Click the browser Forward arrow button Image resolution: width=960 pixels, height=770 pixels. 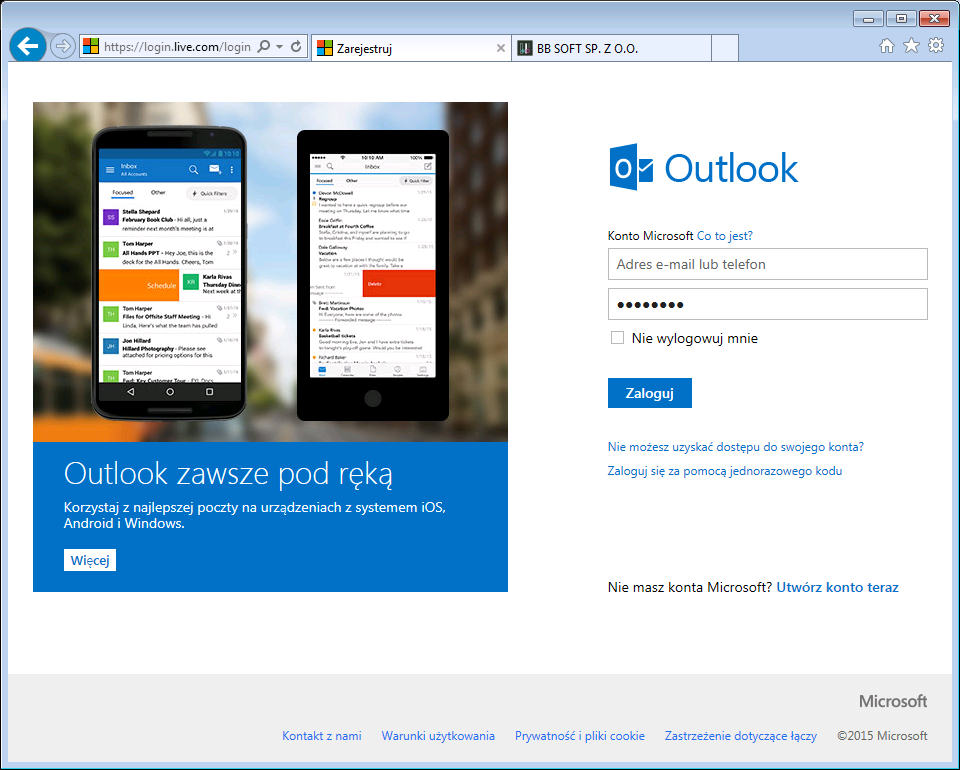click(x=63, y=47)
